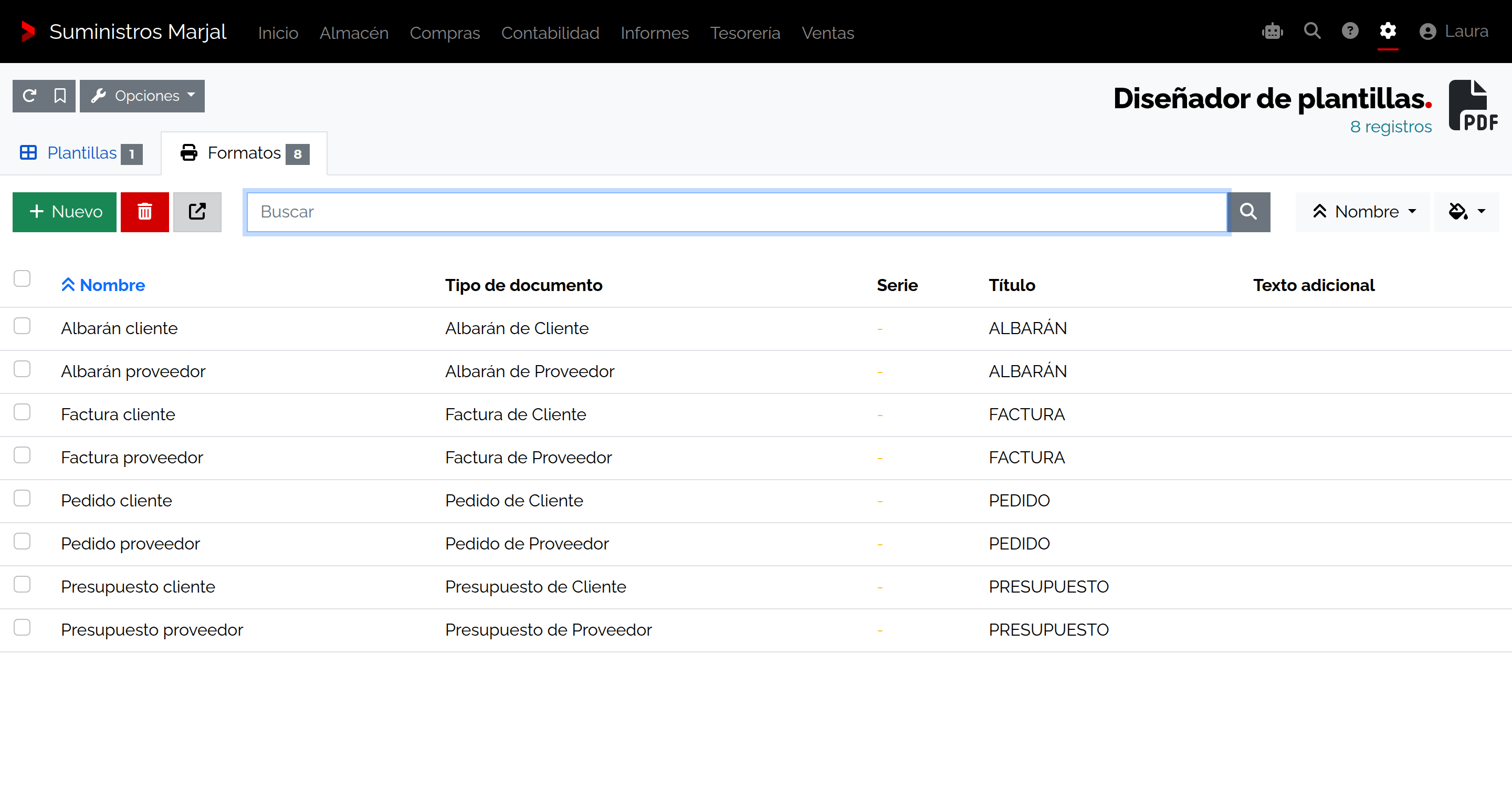Open the external link arrow button

pos(197,212)
